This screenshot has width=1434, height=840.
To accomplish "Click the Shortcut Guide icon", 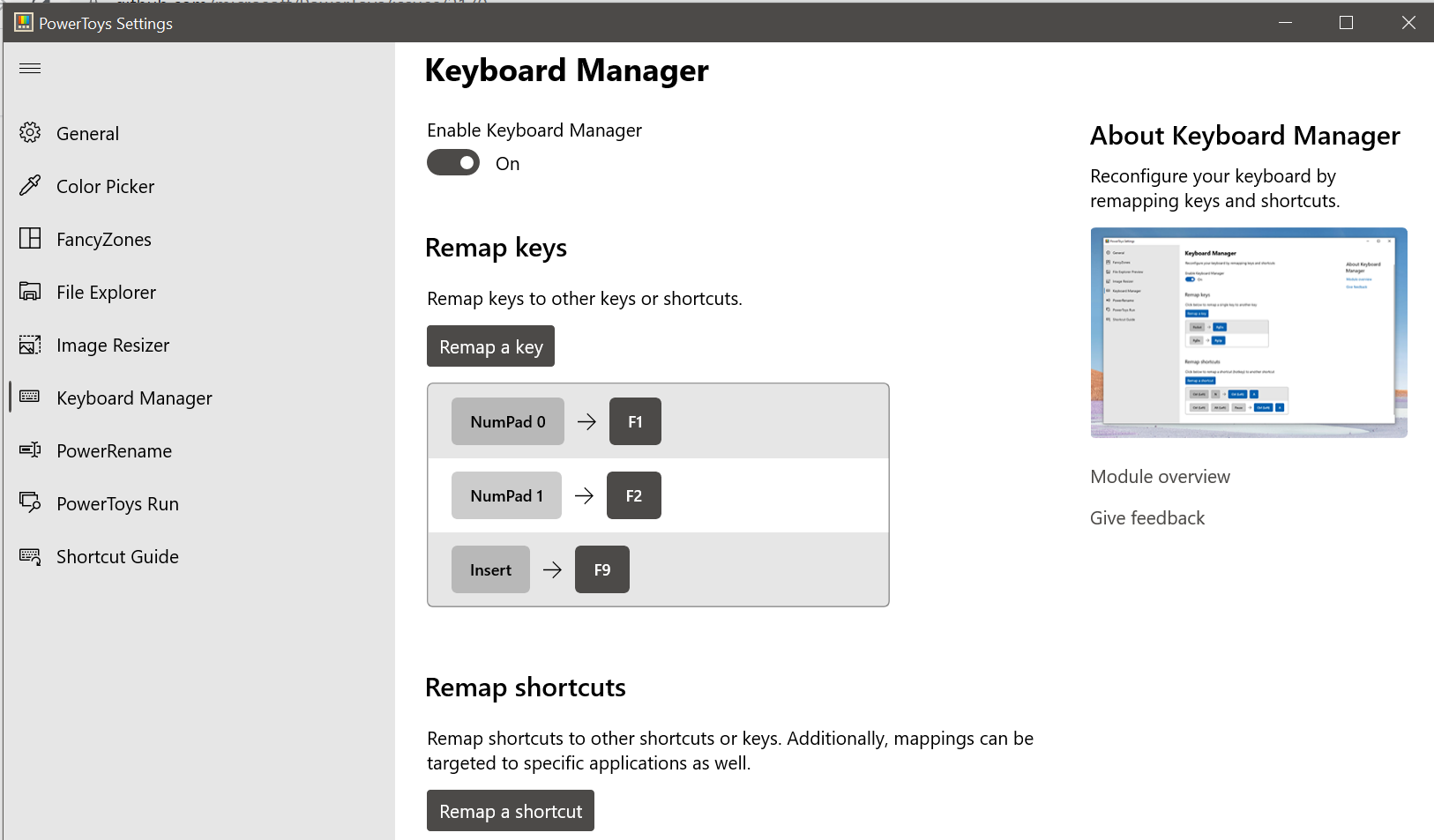I will click(30, 556).
